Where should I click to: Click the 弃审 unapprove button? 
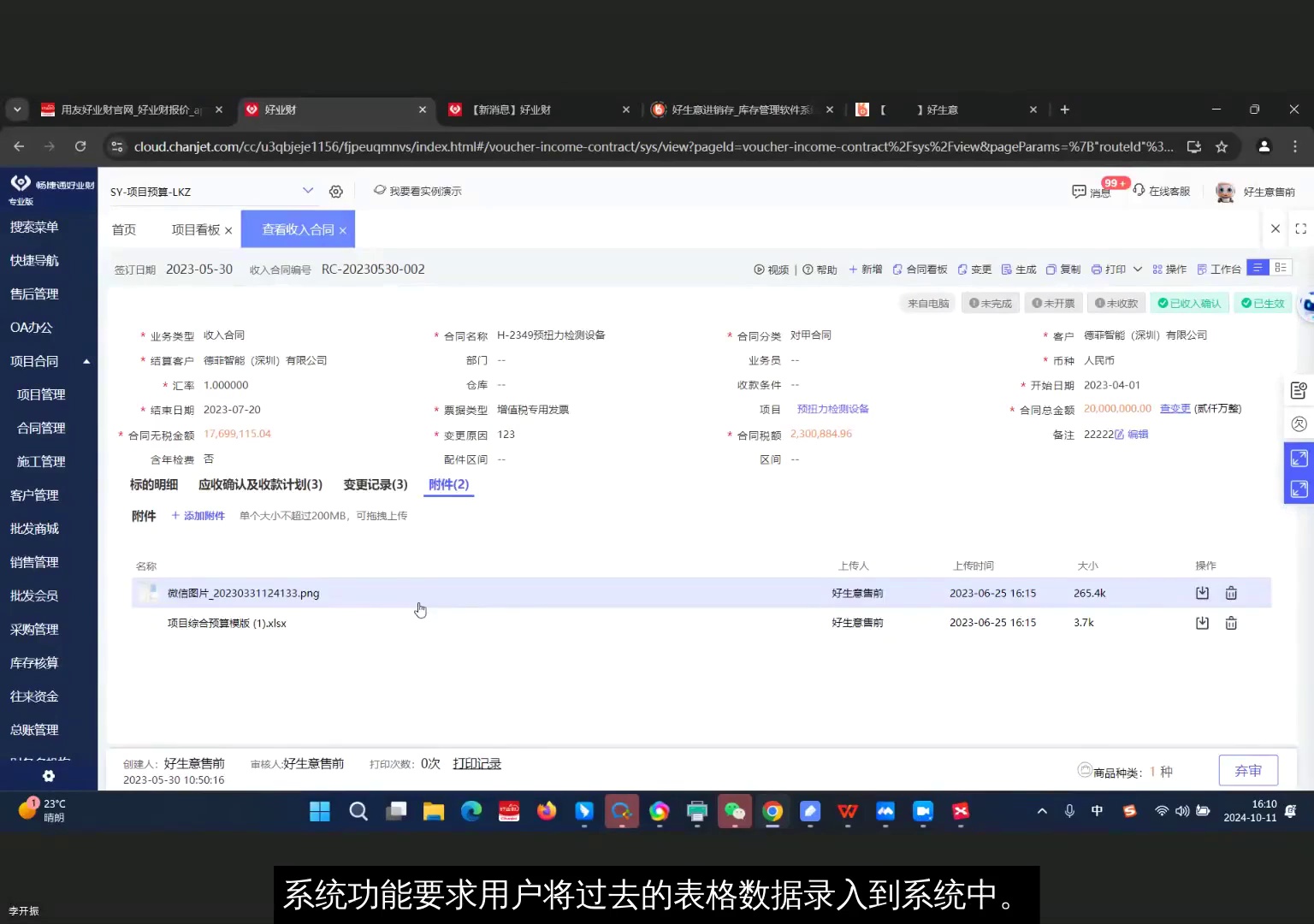coord(1248,769)
